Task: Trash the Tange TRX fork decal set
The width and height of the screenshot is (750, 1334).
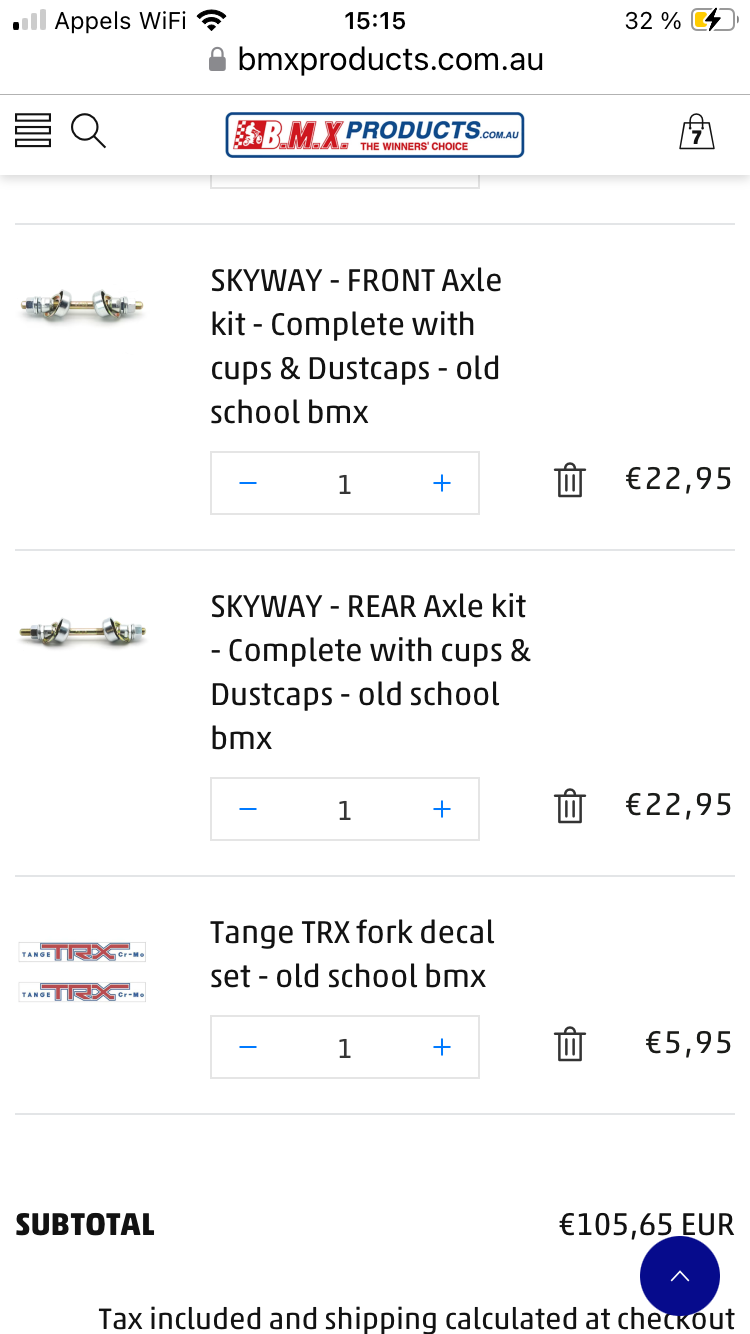Action: pos(569,1044)
